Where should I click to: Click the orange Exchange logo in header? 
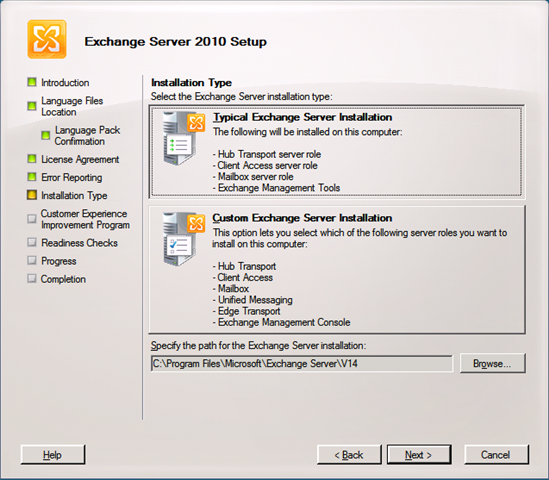(47, 39)
